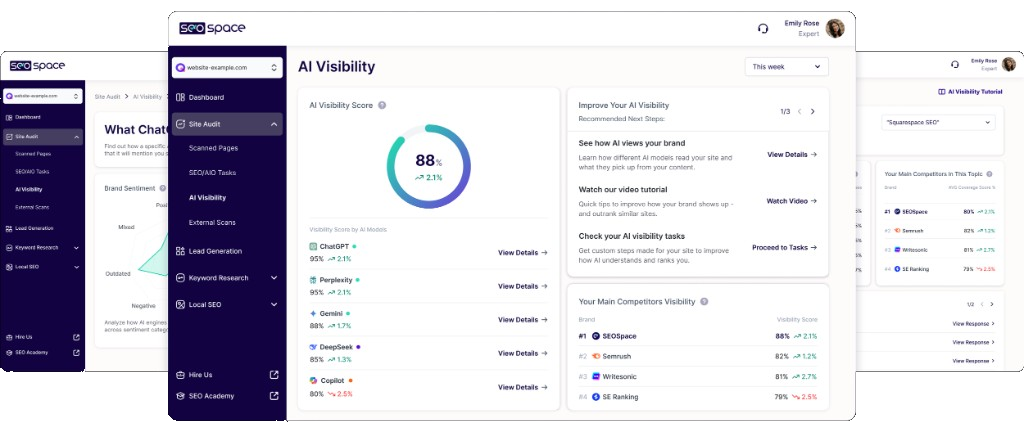Click the Dashboard icon in front window sidebar
This screenshot has width=1024, height=432.
point(180,97)
